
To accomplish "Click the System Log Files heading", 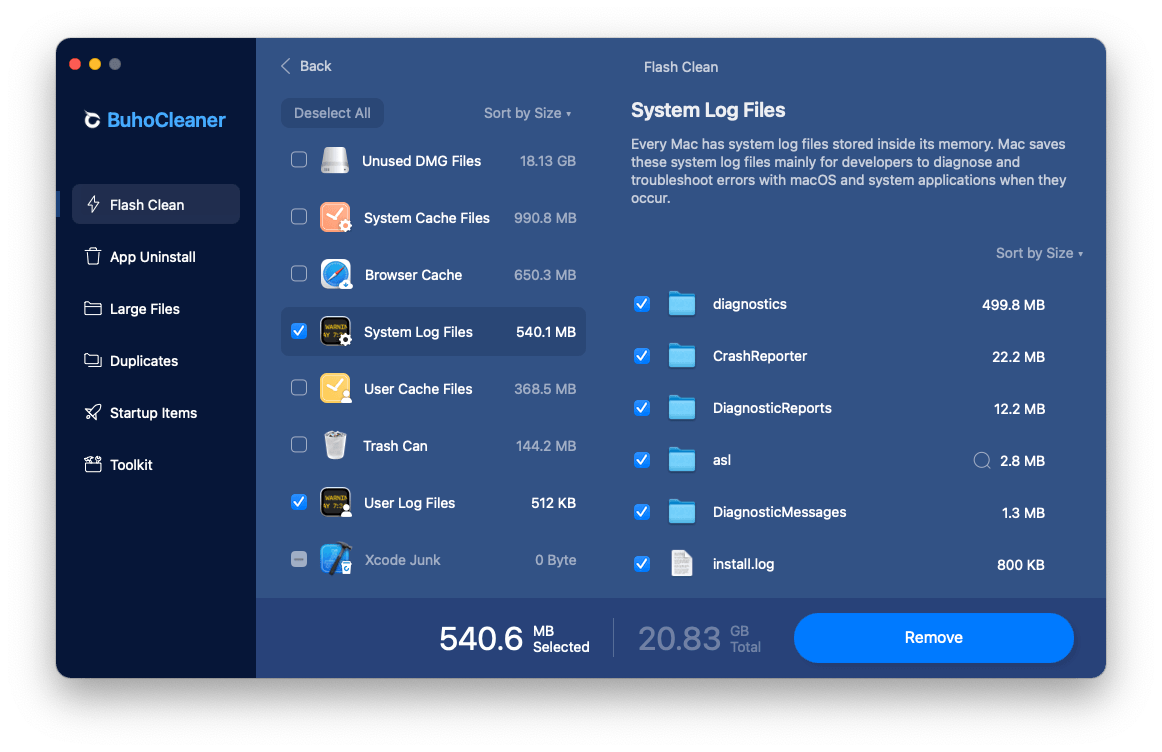I will click(x=708, y=110).
